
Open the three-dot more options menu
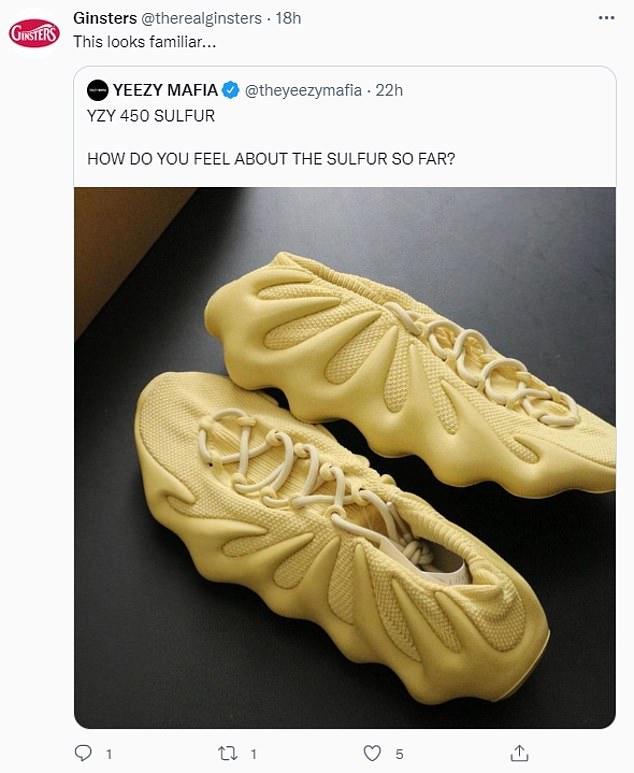(606, 18)
